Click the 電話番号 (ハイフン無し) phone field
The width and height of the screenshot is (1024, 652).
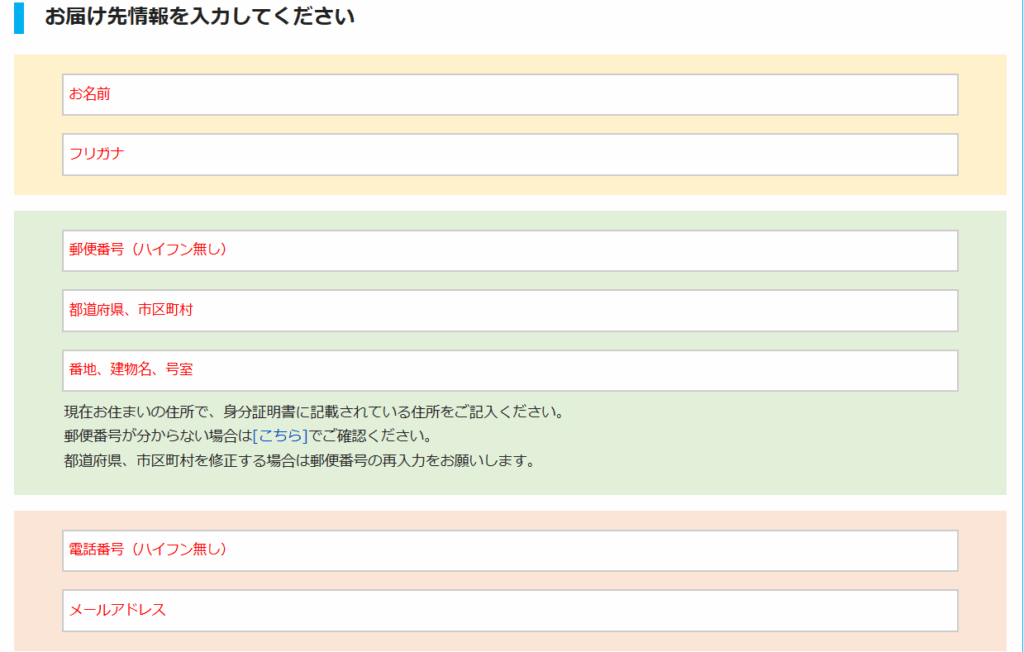[510, 551]
